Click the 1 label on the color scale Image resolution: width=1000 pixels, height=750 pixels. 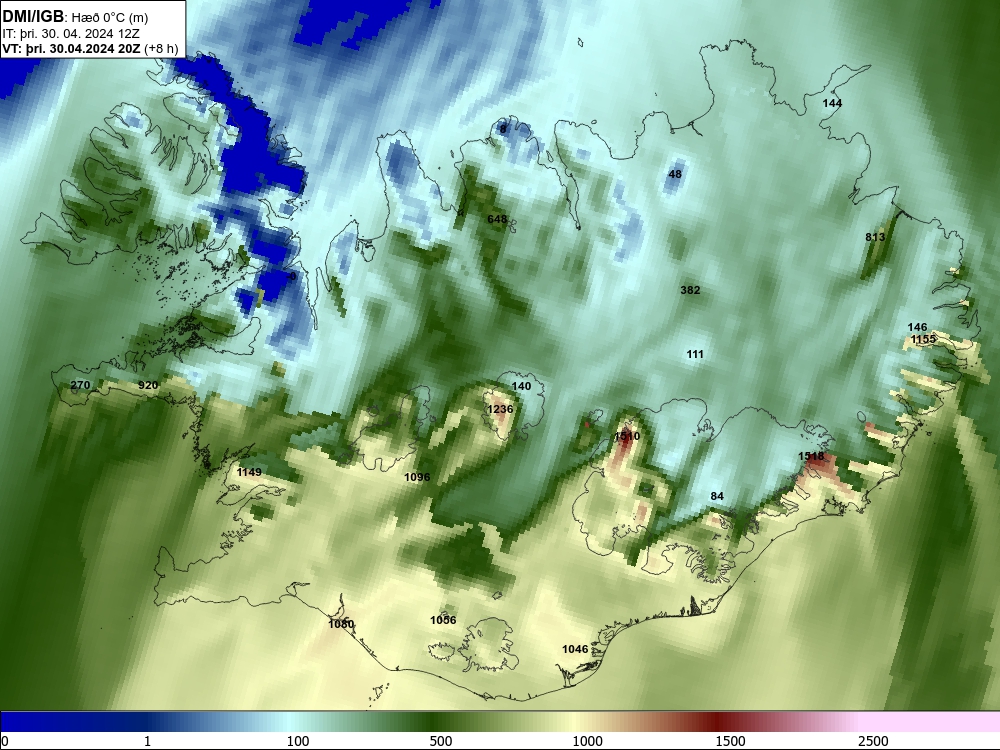[147, 741]
